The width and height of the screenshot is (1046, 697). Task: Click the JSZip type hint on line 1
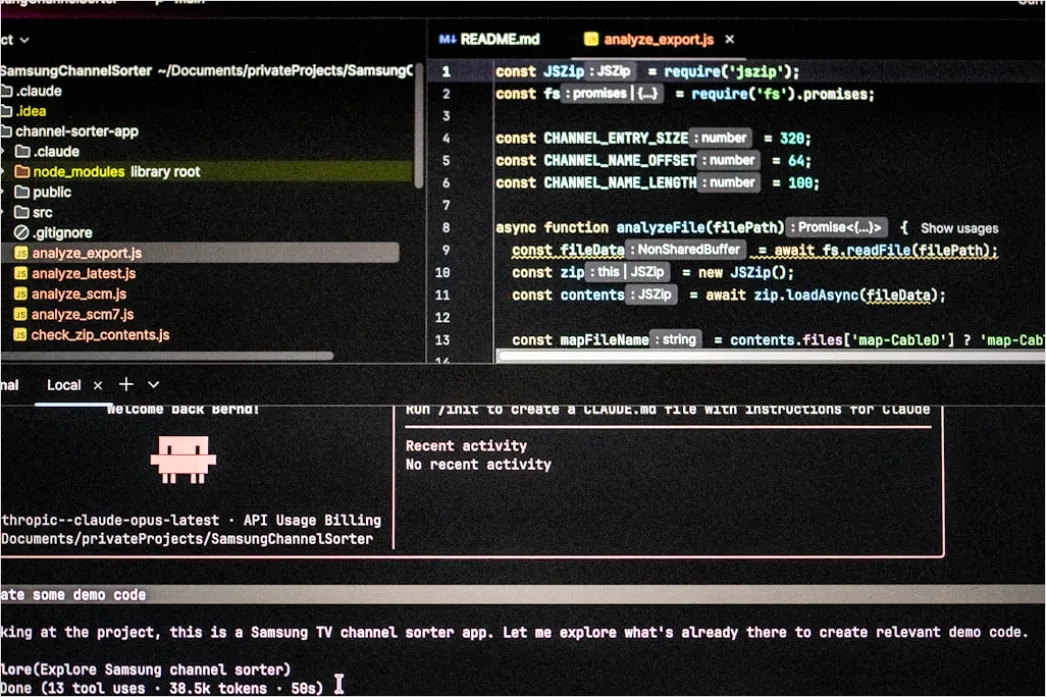612,71
